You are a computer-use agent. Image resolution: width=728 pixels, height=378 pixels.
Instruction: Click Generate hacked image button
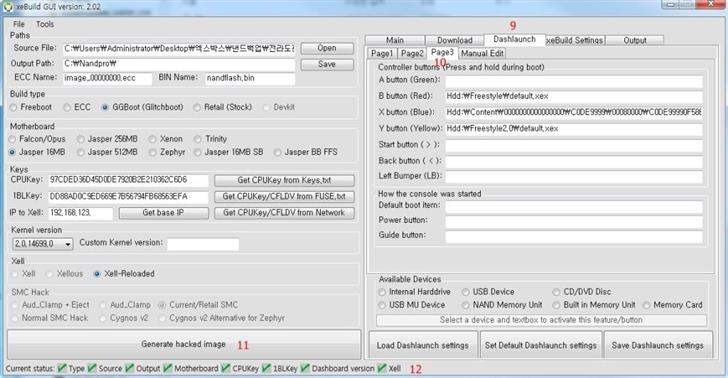(184, 344)
